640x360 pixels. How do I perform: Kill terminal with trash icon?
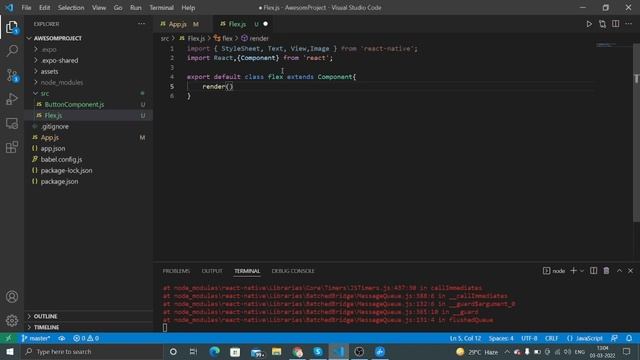coord(607,271)
